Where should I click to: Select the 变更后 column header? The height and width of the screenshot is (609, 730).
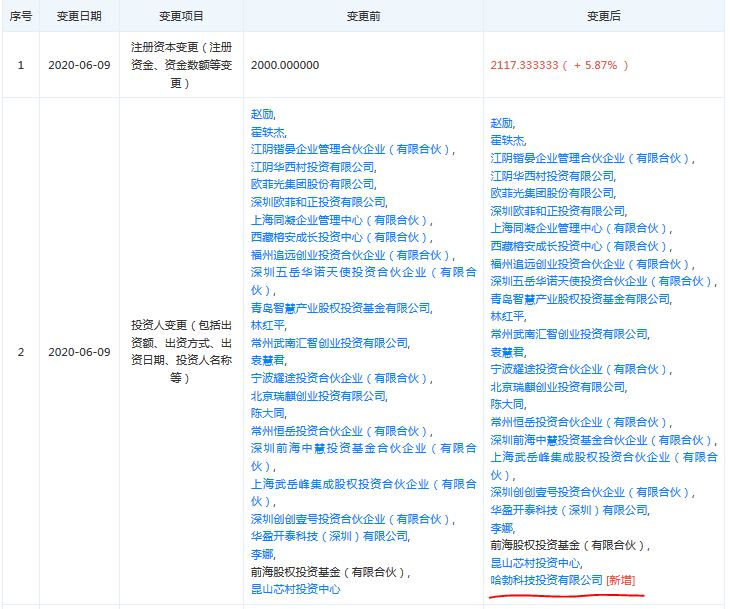pyautogui.click(x=603, y=16)
